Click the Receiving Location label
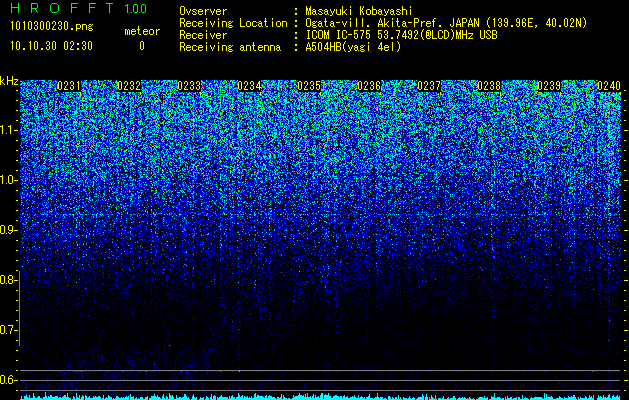This screenshot has width=629, height=400. pos(233,23)
